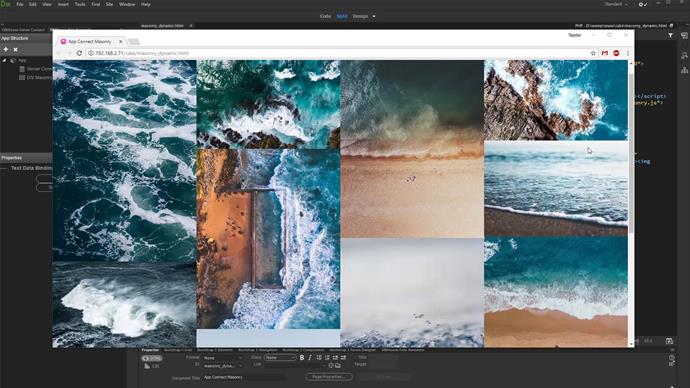690x388 pixels.
Task: Open a new browser tab
Action: click(134, 42)
